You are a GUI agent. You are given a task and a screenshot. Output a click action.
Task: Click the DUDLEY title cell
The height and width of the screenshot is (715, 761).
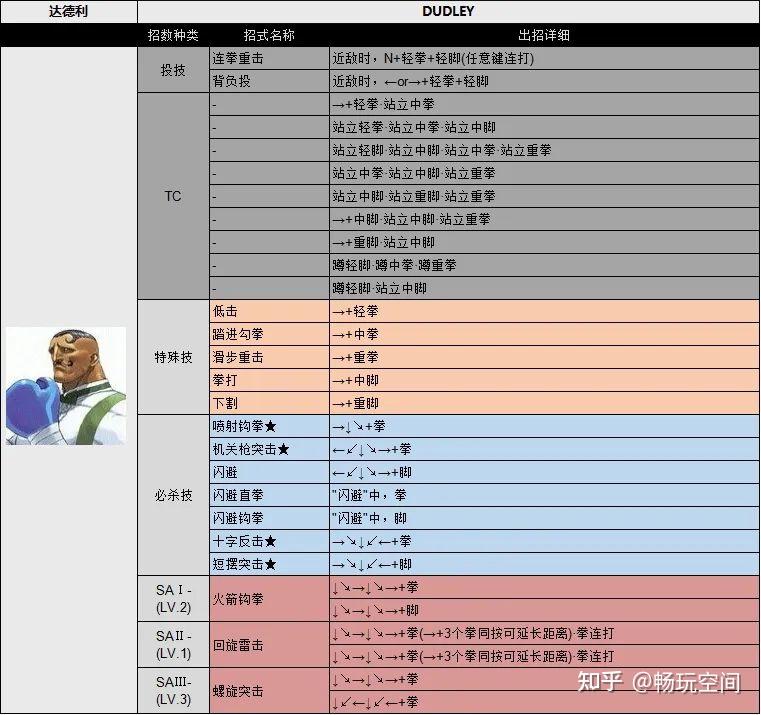pyautogui.click(x=448, y=11)
